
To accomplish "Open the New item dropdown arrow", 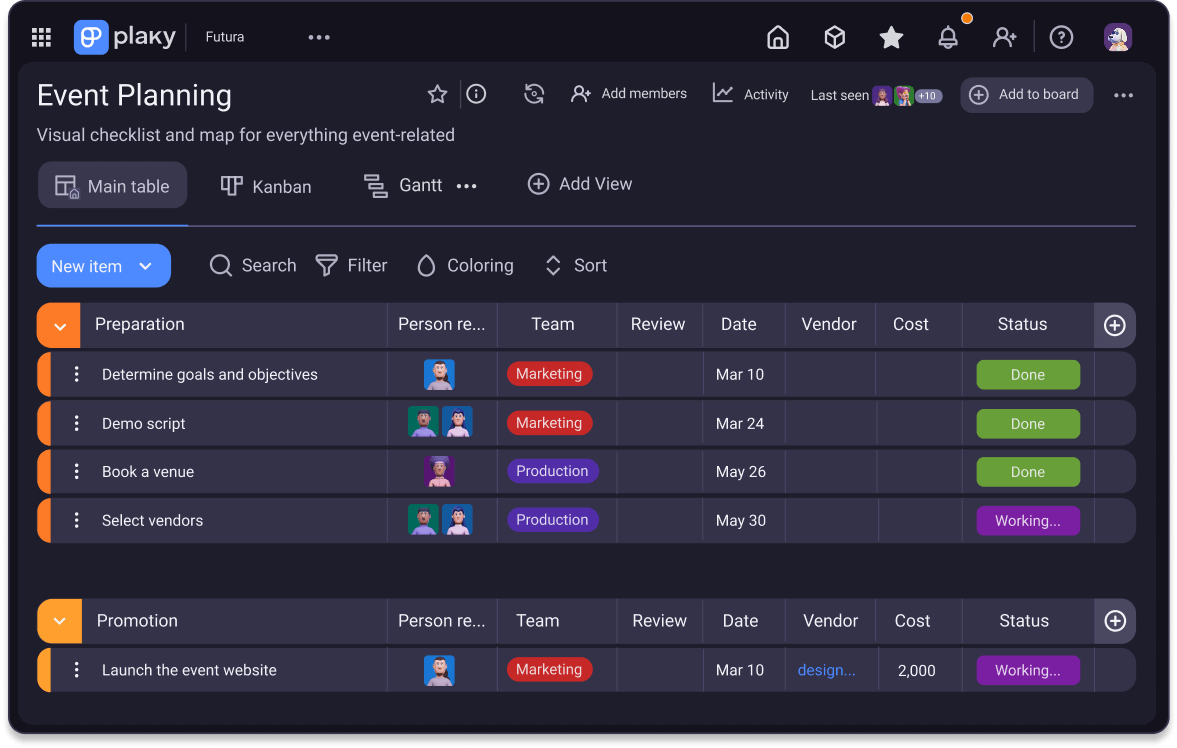I will coord(146,266).
